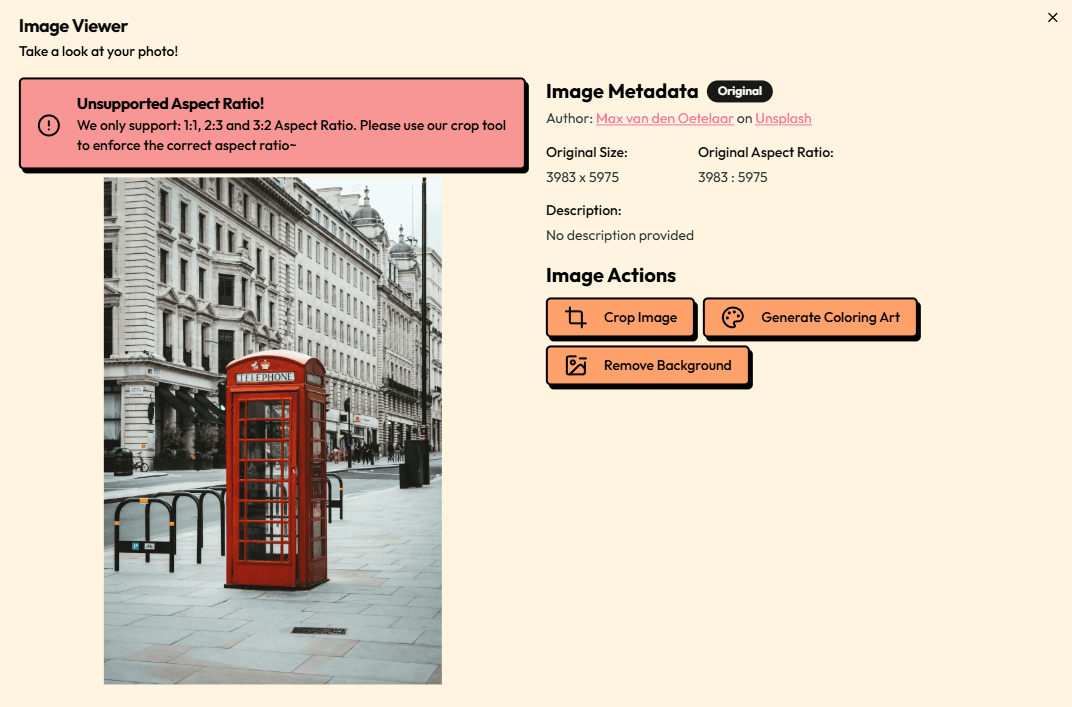Click the Unsupported Aspect Ratio heading

(170, 104)
